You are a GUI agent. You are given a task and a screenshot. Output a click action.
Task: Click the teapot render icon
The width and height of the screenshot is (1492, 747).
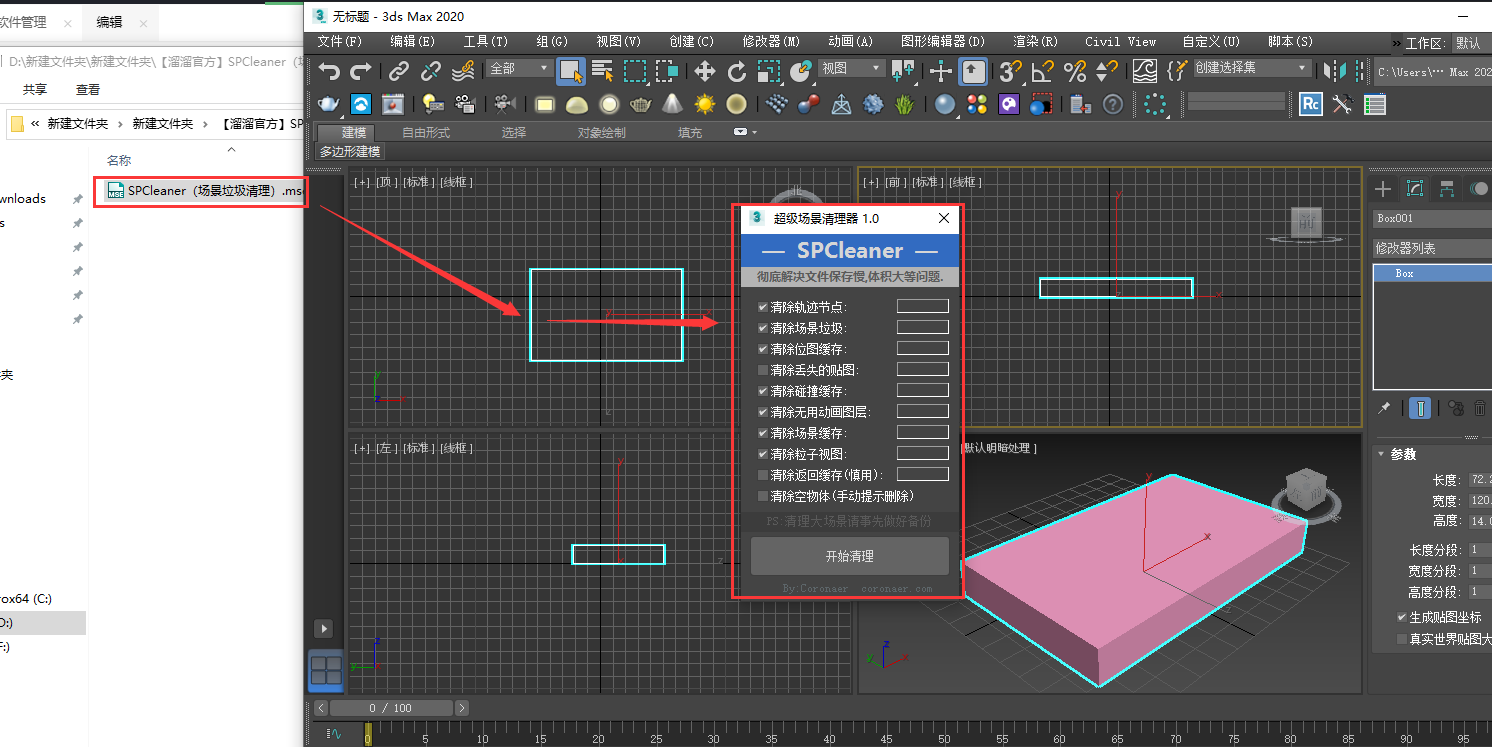pyautogui.click(x=328, y=104)
